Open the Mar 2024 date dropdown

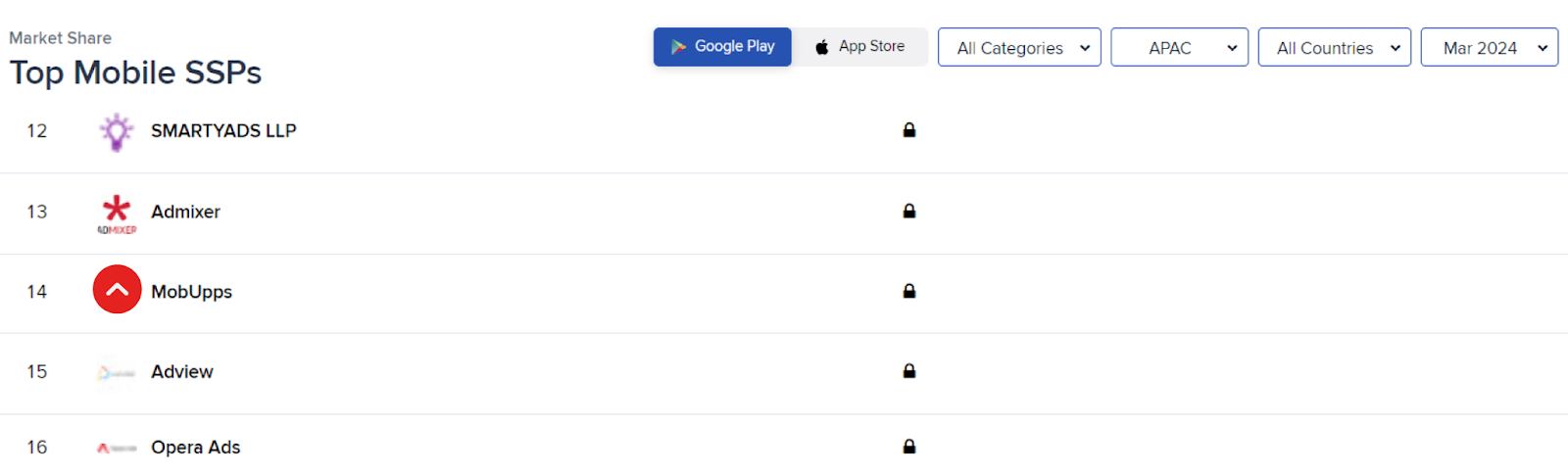[x=1490, y=47]
